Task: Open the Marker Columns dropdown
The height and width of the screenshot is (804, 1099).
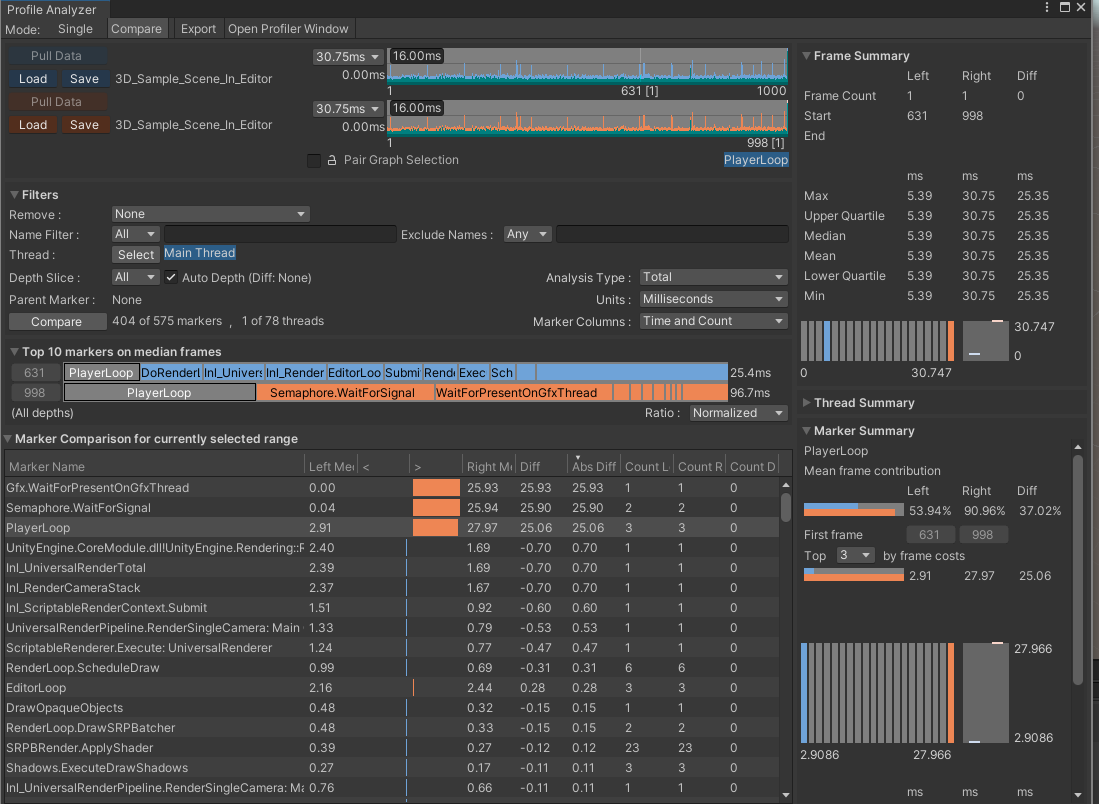Action: pyautogui.click(x=712, y=321)
